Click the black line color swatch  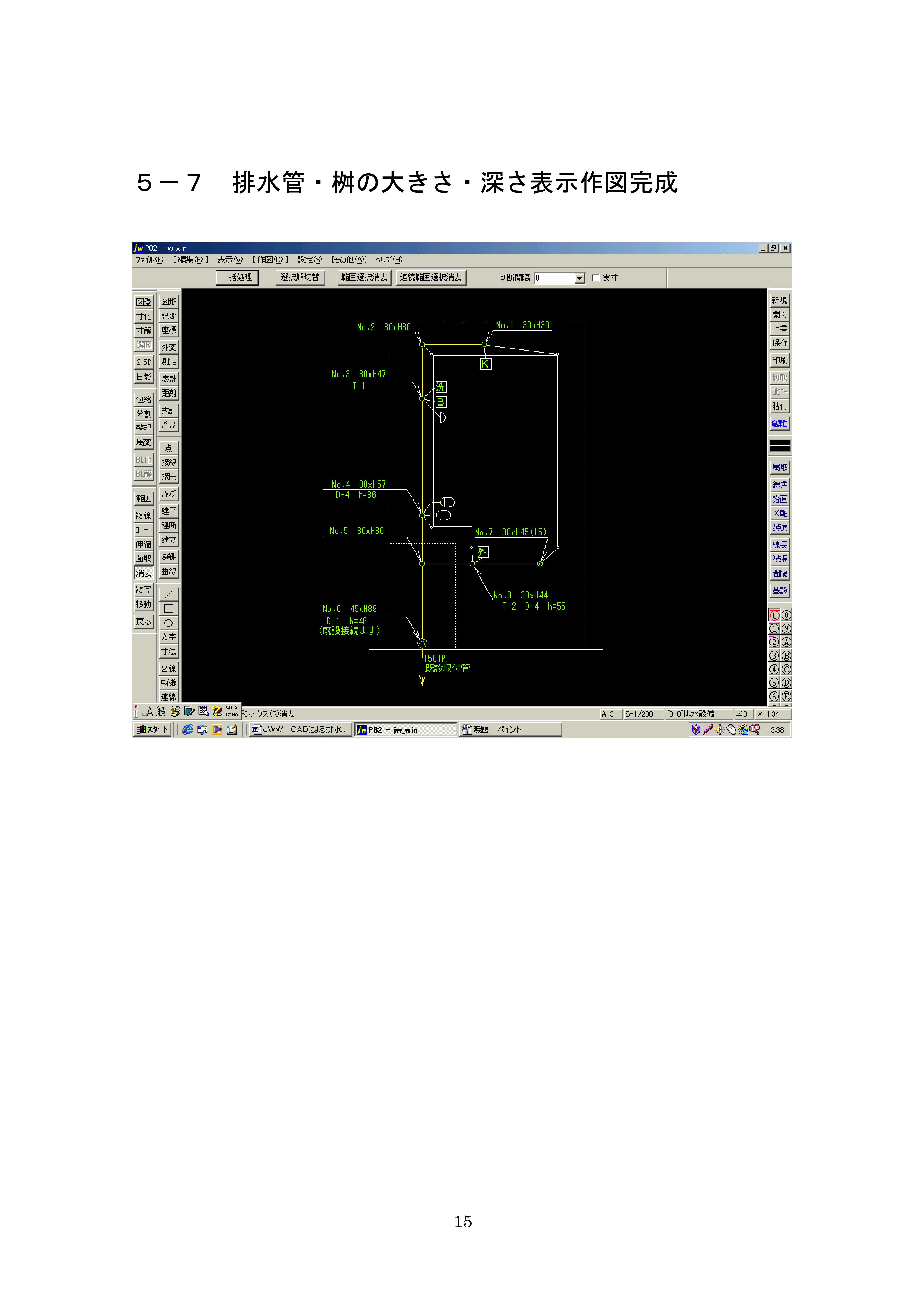pyautogui.click(x=780, y=446)
